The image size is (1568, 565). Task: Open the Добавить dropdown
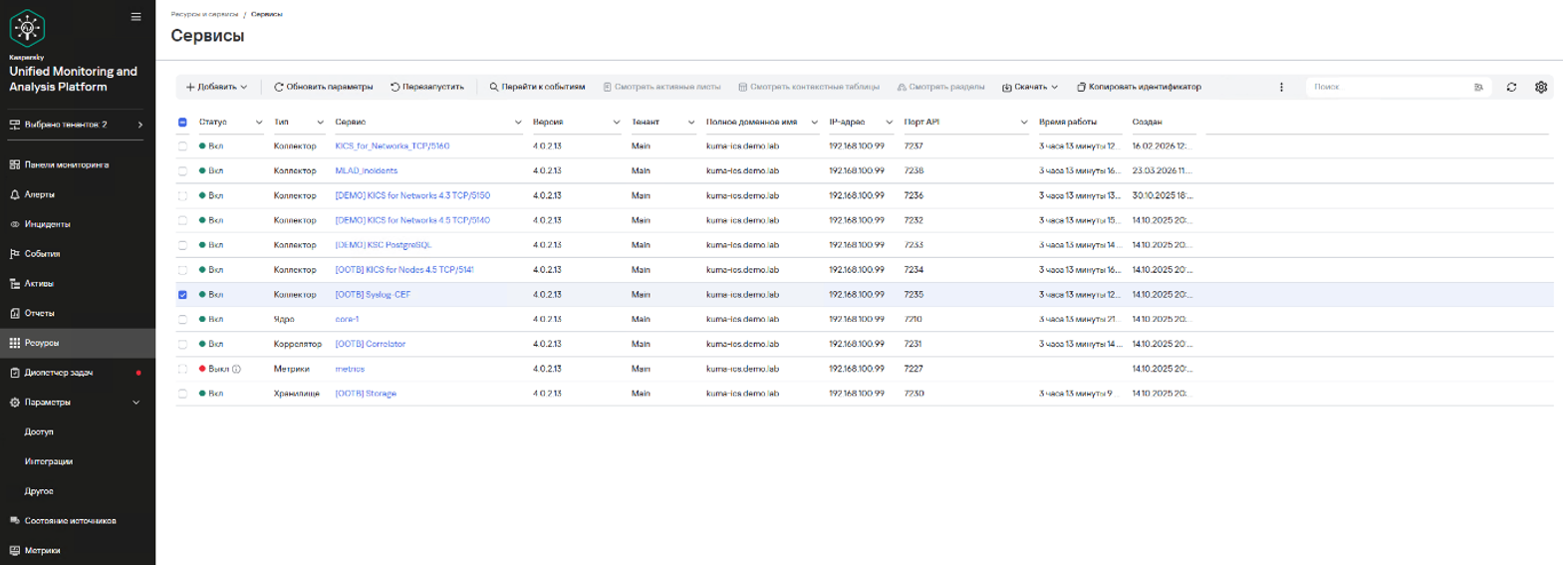pos(216,88)
